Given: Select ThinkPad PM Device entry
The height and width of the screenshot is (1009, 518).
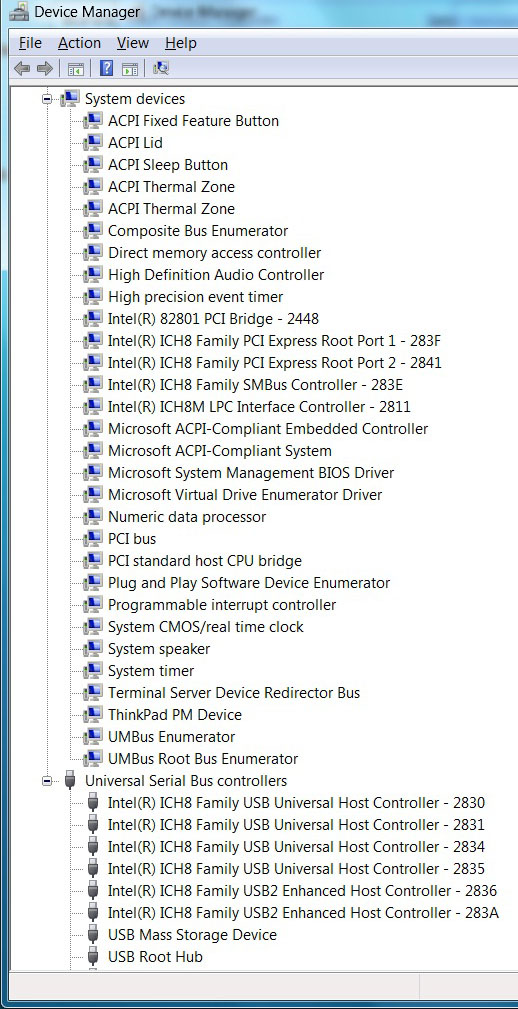Looking at the screenshot, I should [x=175, y=715].
